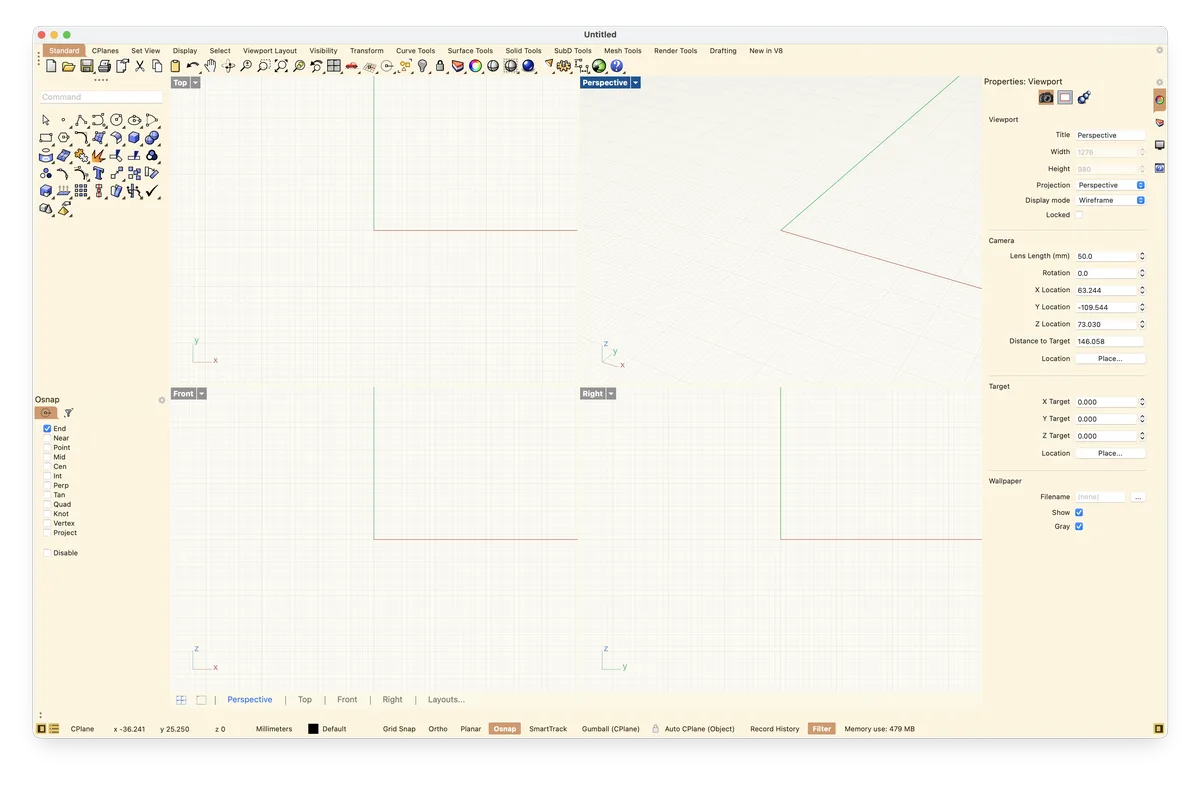This screenshot has width=1200, height=787.
Task: Select the Array grid tool
Action: (81, 190)
